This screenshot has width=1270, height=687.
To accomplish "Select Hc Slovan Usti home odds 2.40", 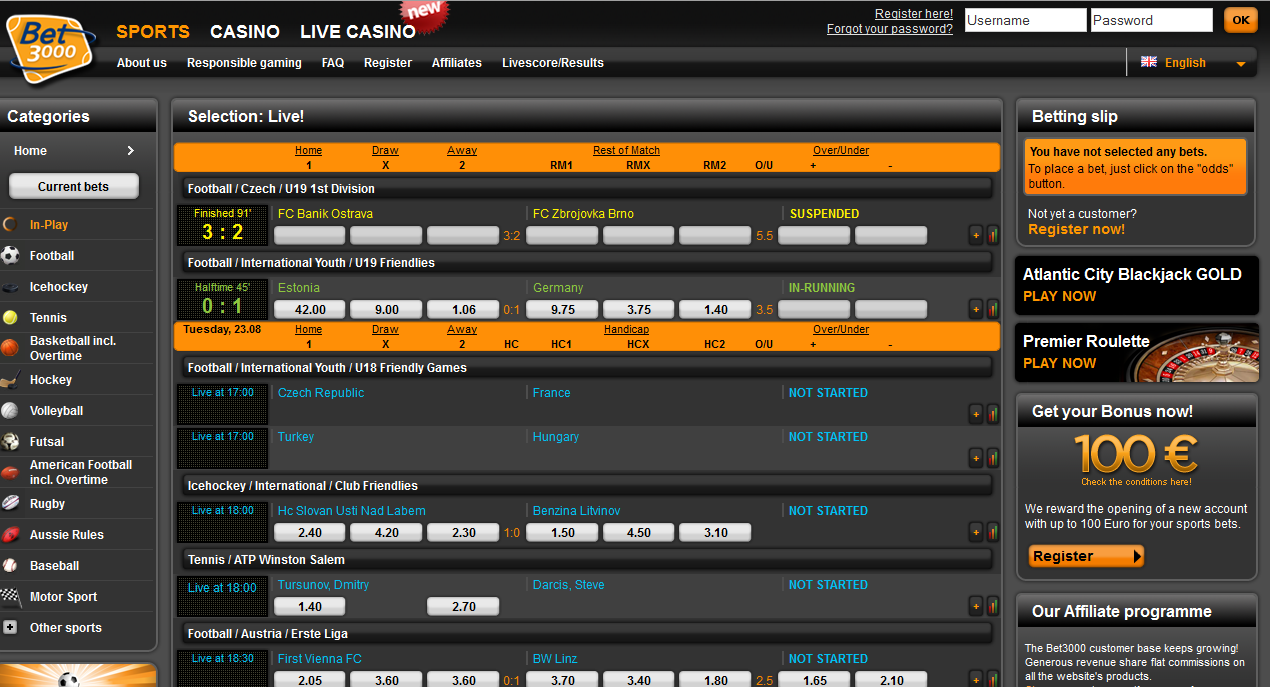I will pos(310,532).
